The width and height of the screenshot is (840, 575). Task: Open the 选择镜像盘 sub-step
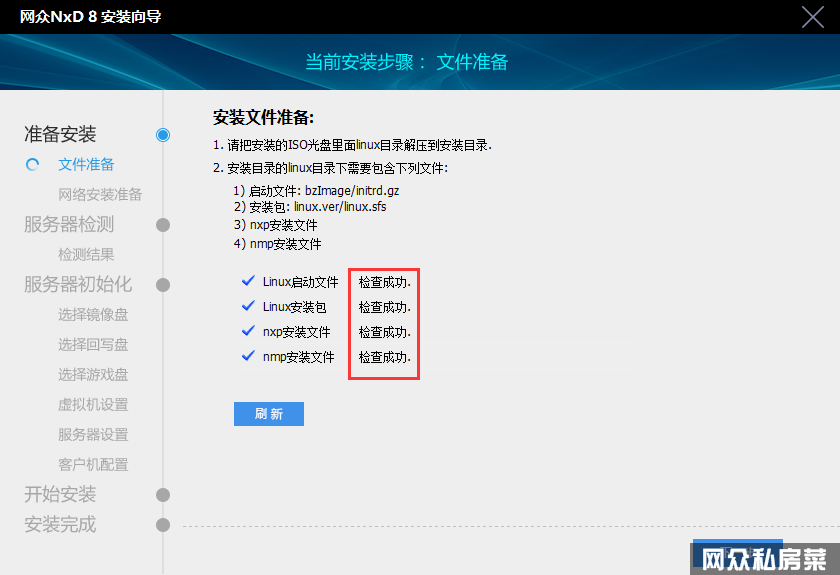pyautogui.click(x=93, y=315)
